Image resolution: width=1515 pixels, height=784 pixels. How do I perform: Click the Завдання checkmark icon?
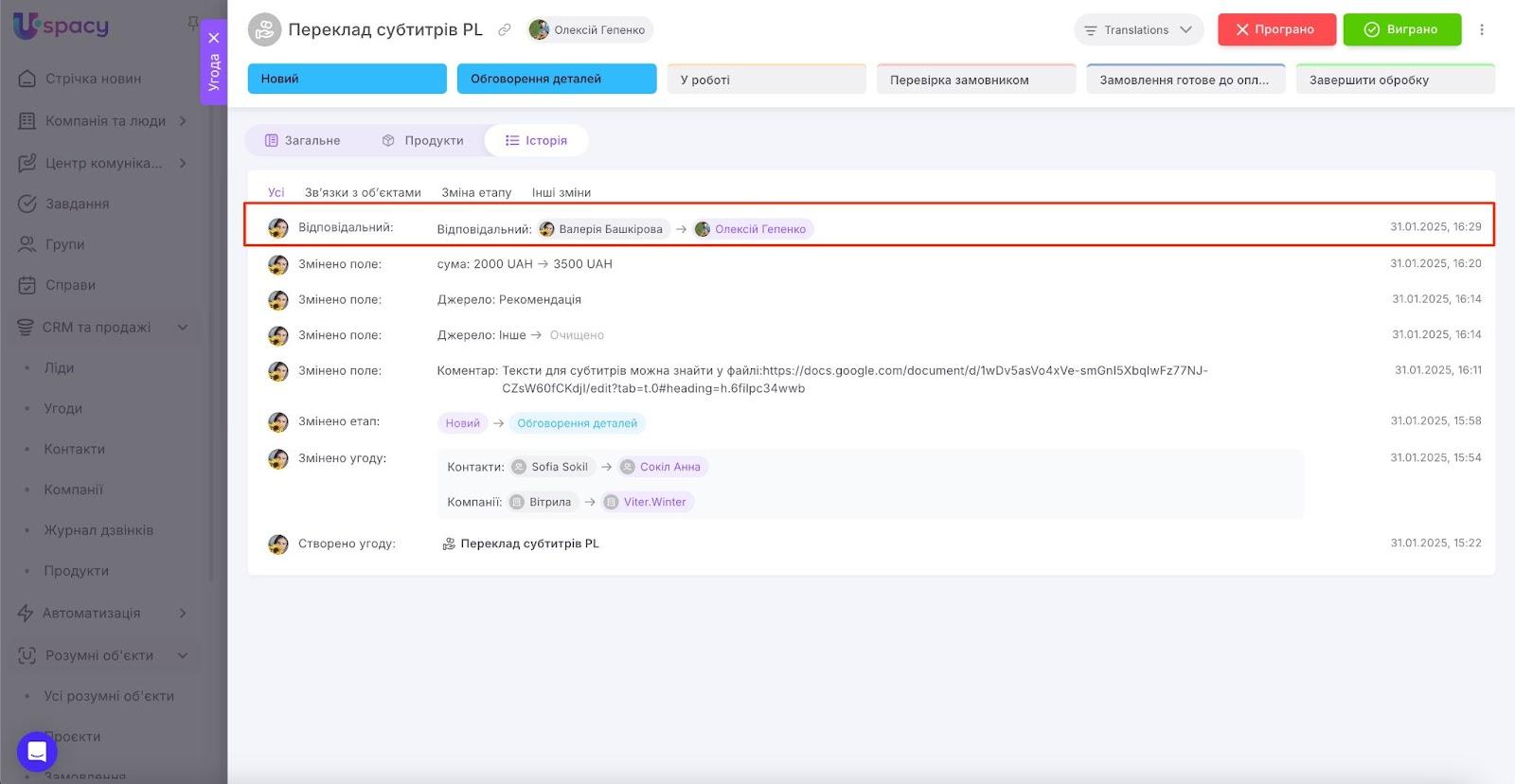point(27,204)
